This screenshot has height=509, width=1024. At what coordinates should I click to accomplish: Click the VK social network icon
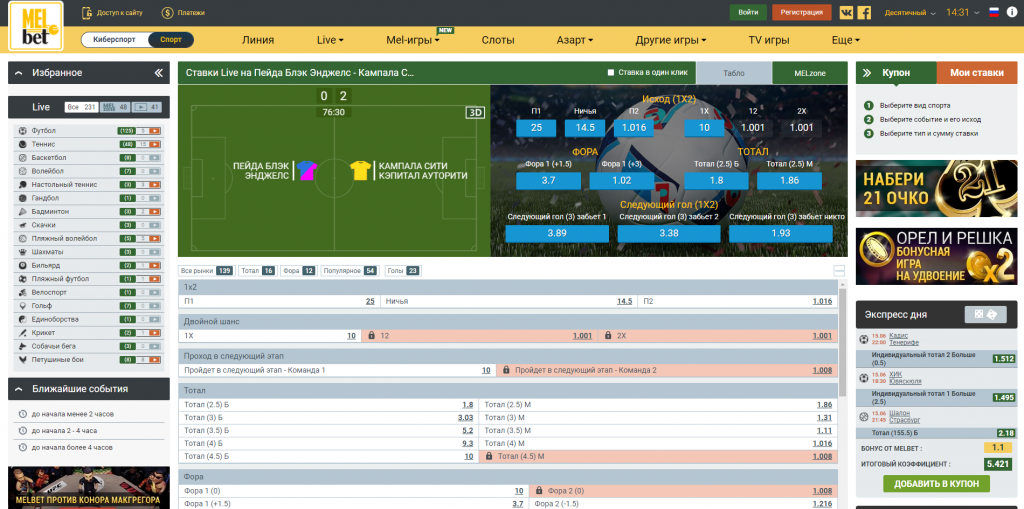[846, 12]
